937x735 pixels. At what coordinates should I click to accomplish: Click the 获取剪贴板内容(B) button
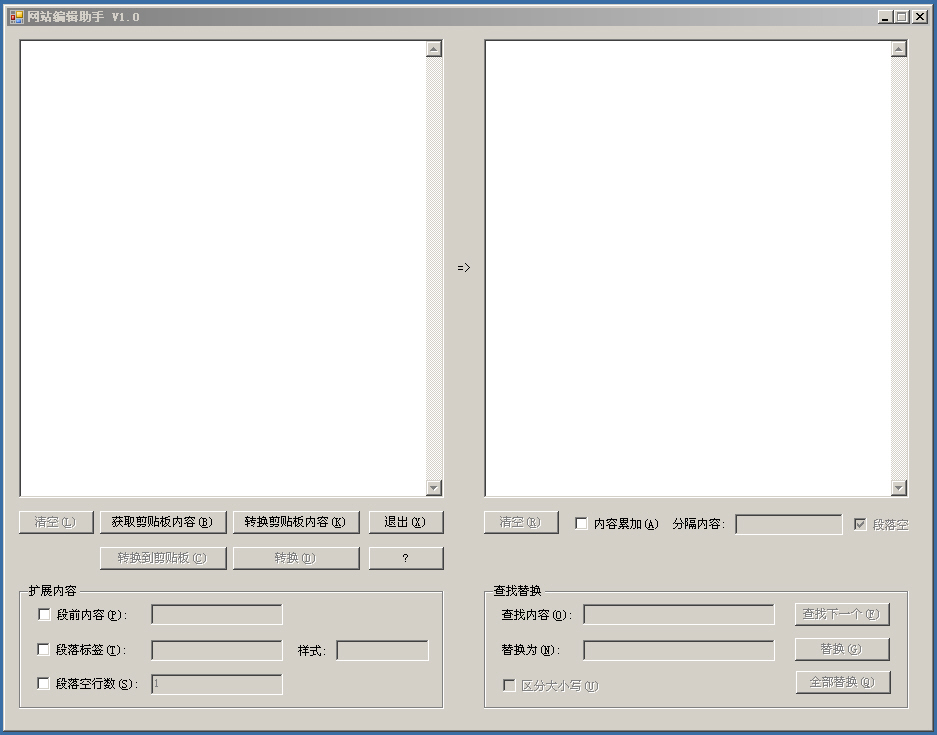coord(163,522)
